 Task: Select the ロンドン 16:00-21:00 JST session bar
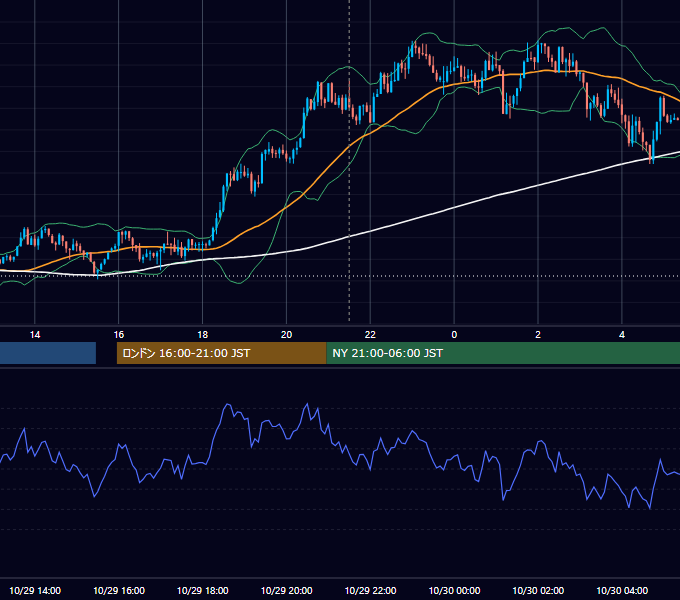[x=222, y=353]
